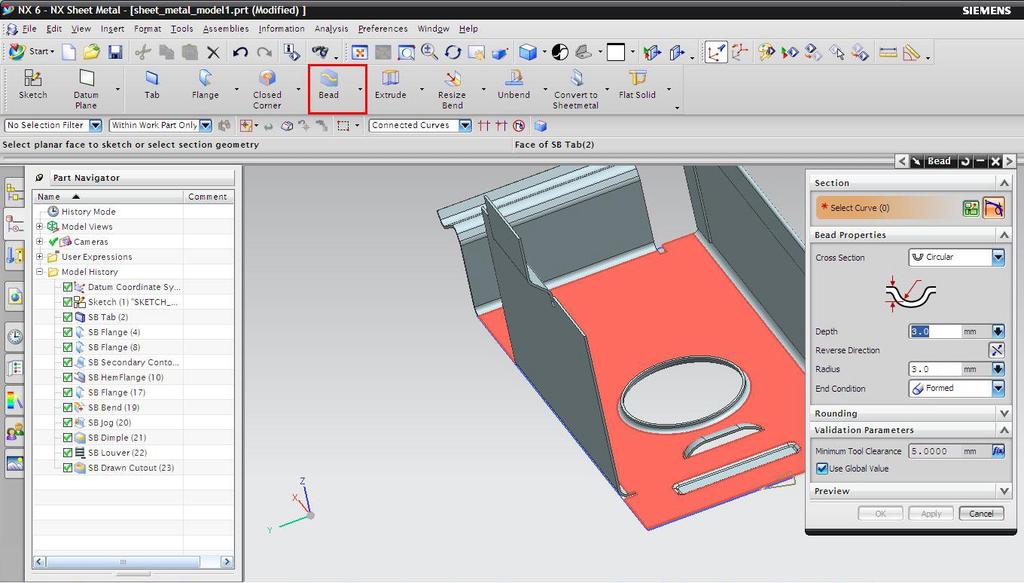Click the Start button
Screen dimensions: 1024x583
(32, 52)
